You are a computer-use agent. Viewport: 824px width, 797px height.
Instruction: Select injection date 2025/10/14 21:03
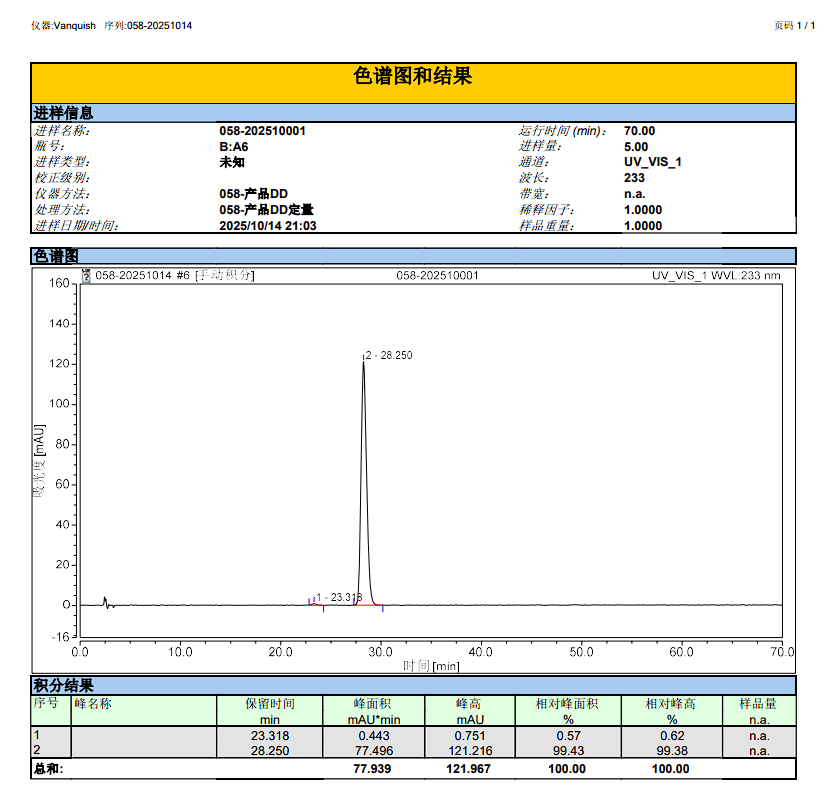tap(267, 226)
